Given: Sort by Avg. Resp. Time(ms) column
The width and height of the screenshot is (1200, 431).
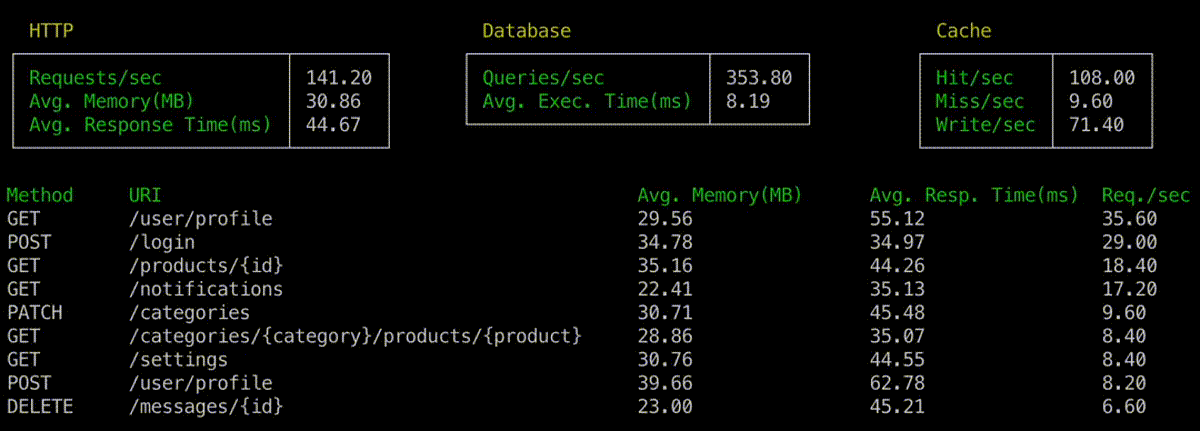Looking at the screenshot, I should coord(974,195).
